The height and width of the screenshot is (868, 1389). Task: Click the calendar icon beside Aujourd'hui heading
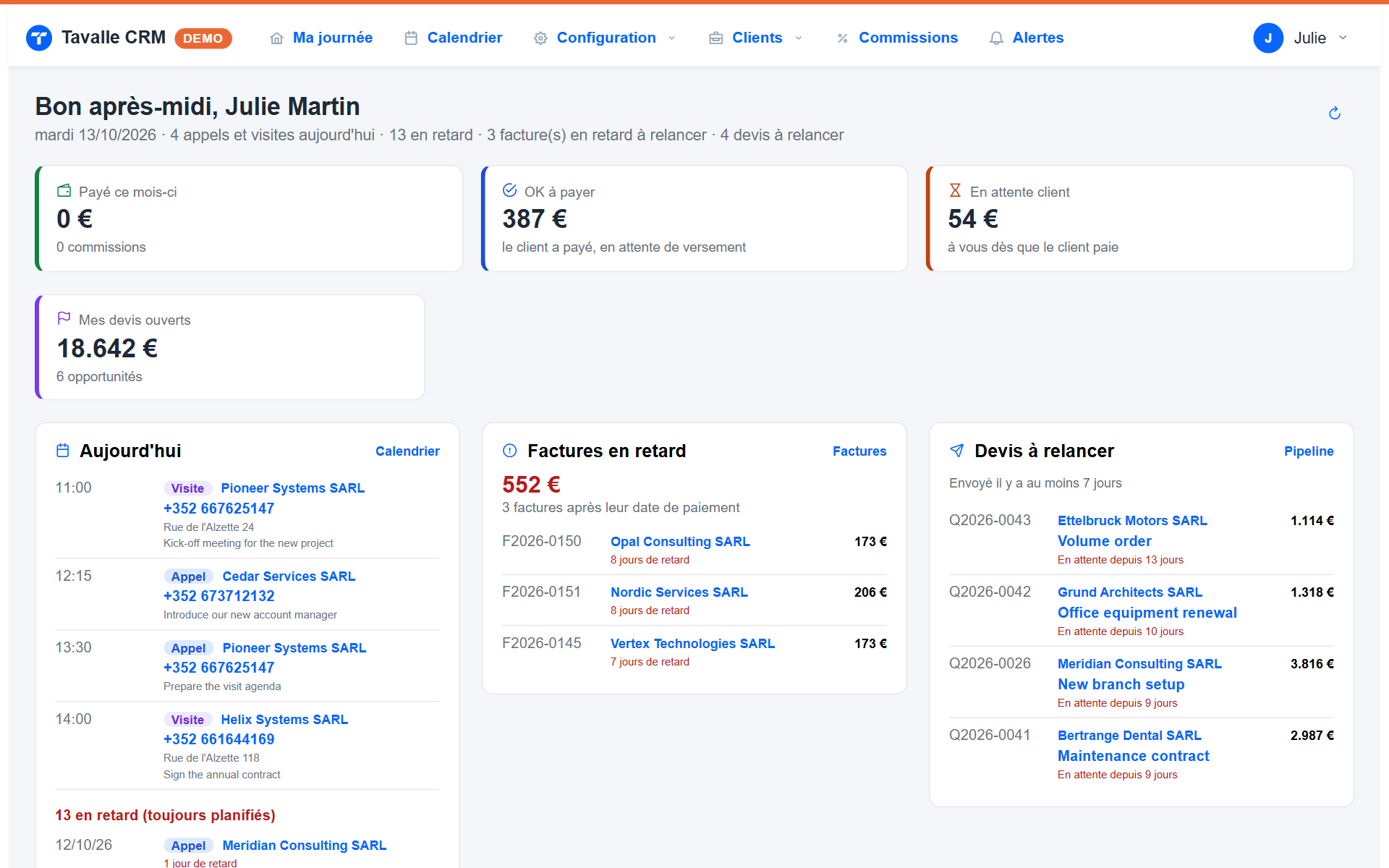coord(63,451)
